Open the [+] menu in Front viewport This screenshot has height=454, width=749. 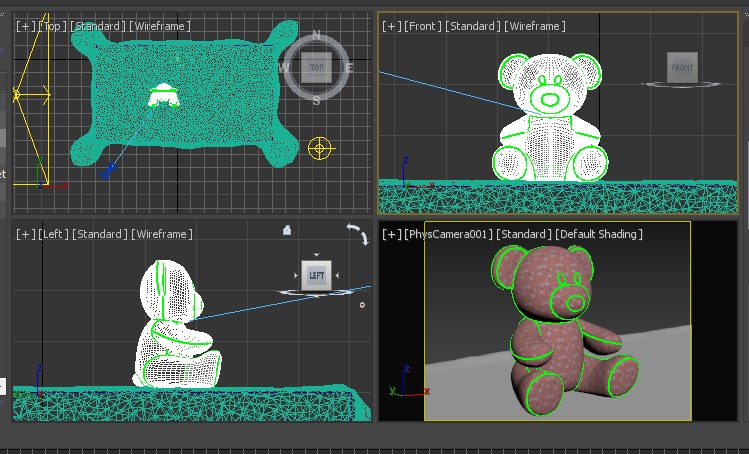click(x=390, y=26)
